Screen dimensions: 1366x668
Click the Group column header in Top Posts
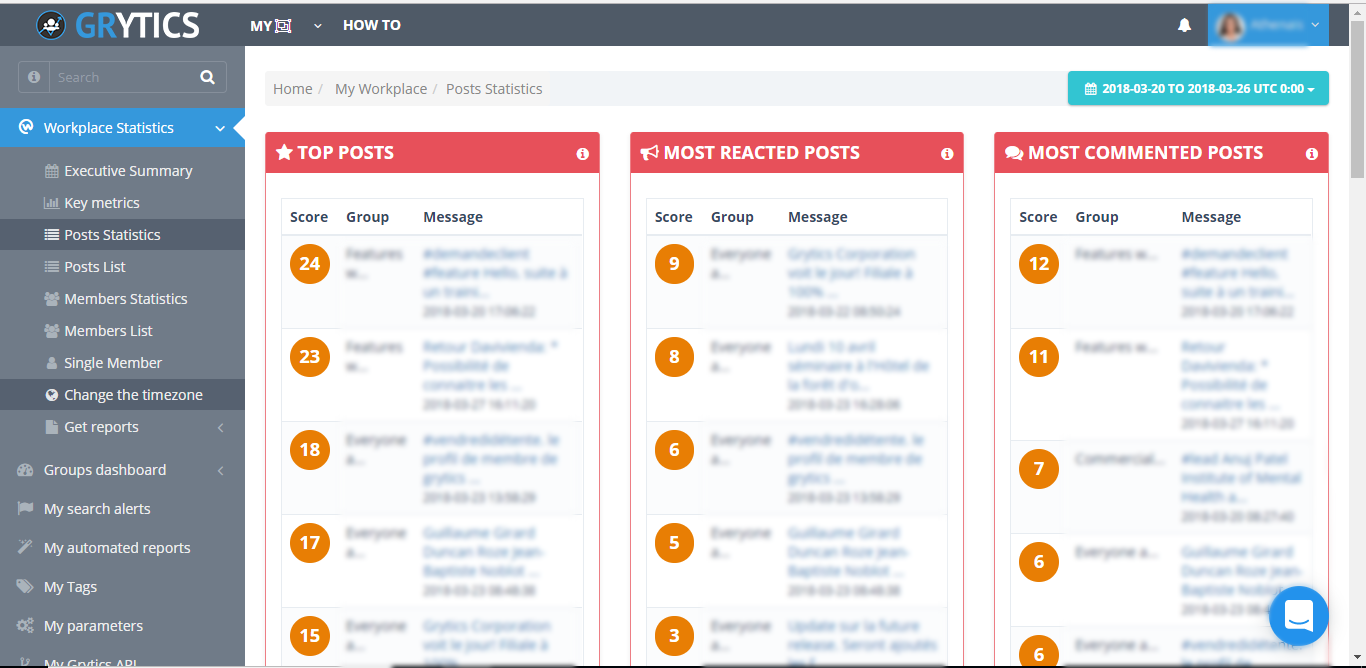coord(367,217)
